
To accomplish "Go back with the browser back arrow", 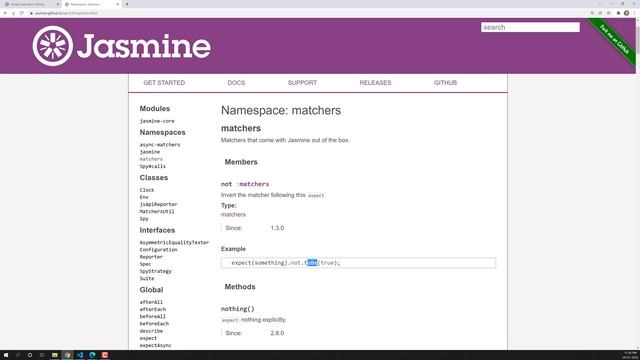I will pos(5,13).
